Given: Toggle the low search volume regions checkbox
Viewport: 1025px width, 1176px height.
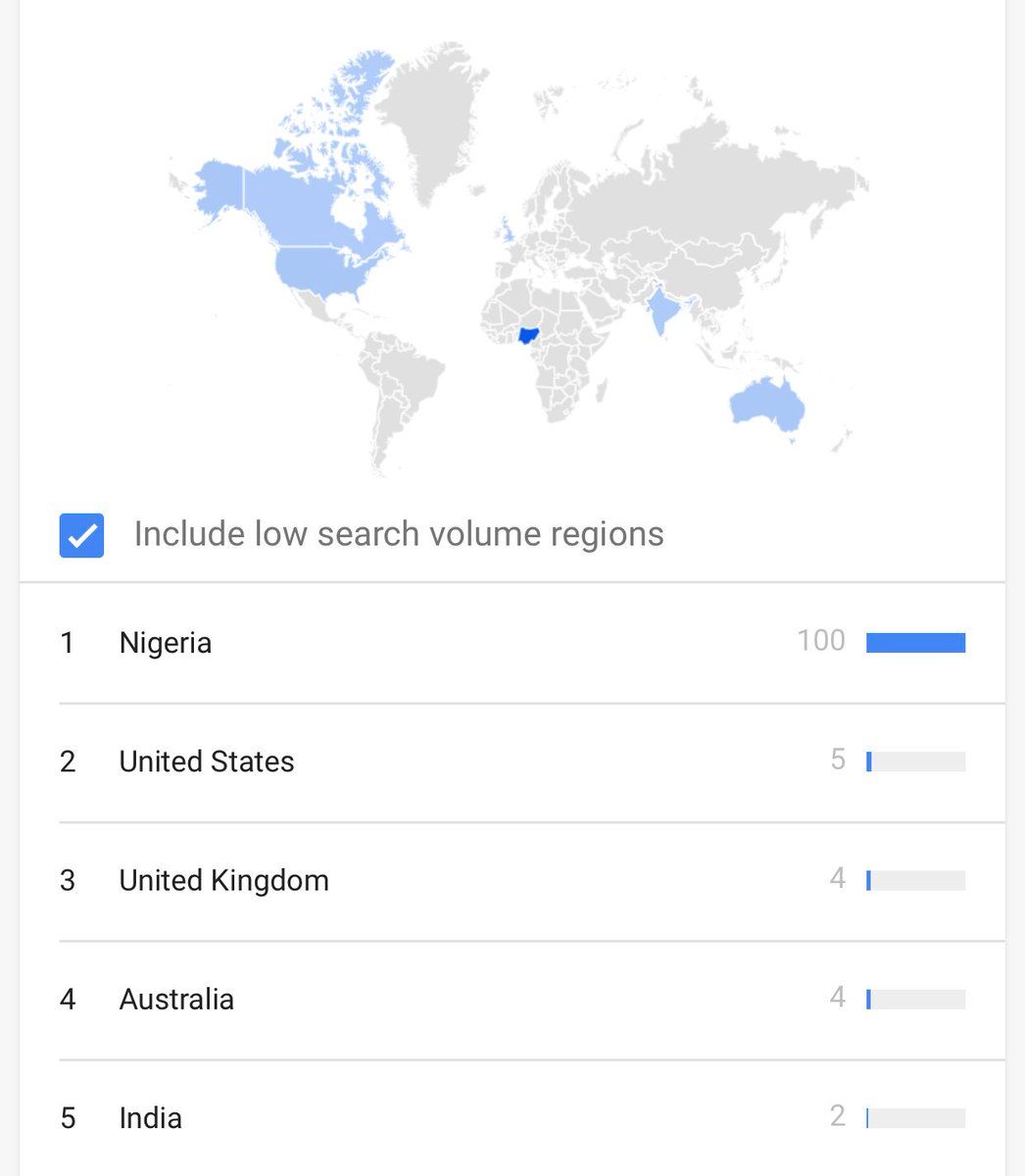Looking at the screenshot, I should pyautogui.click(x=81, y=535).
